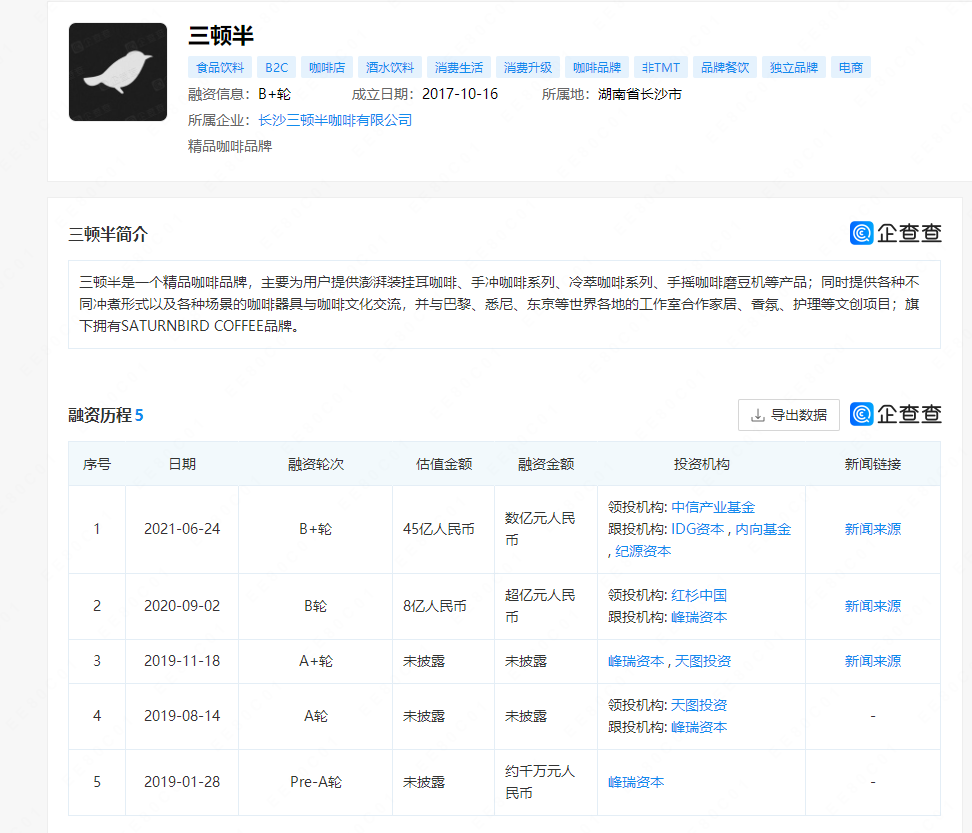Click the 天图投资 link in A+轮 row
The image size is (972, 833).
click(703, 661)
